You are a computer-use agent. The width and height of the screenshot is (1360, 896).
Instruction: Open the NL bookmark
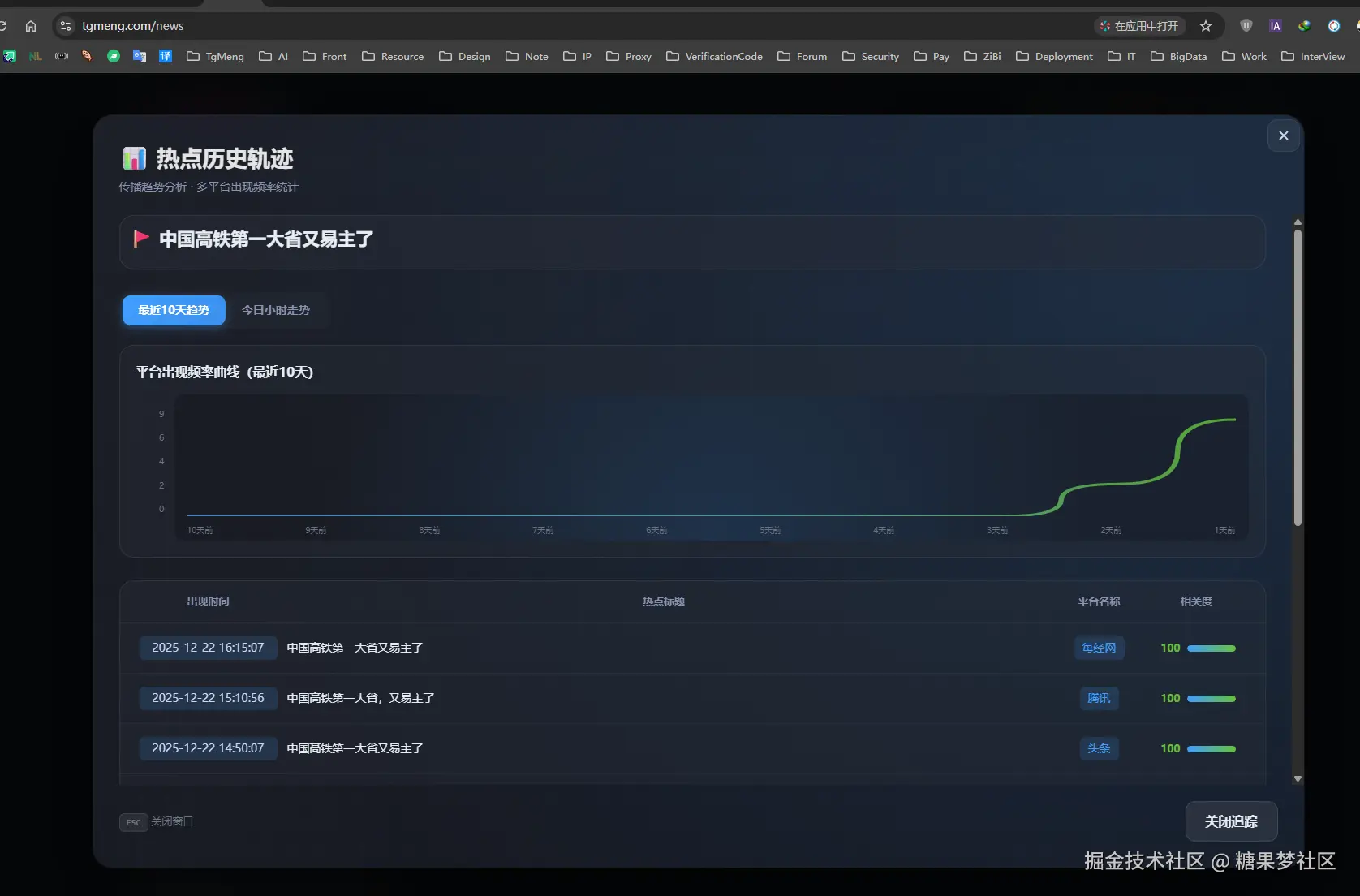point(36,56)
